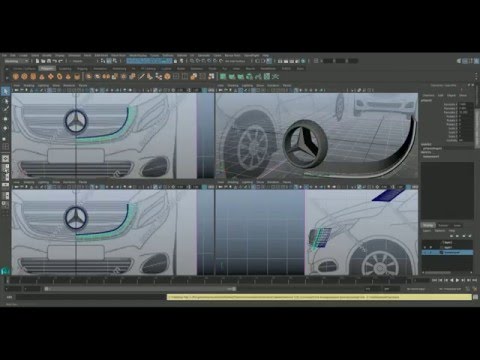Switch to the Curves / Surfaces shelf tab
This screenshot has height=360, width=480.
click(x=24, y=68)
